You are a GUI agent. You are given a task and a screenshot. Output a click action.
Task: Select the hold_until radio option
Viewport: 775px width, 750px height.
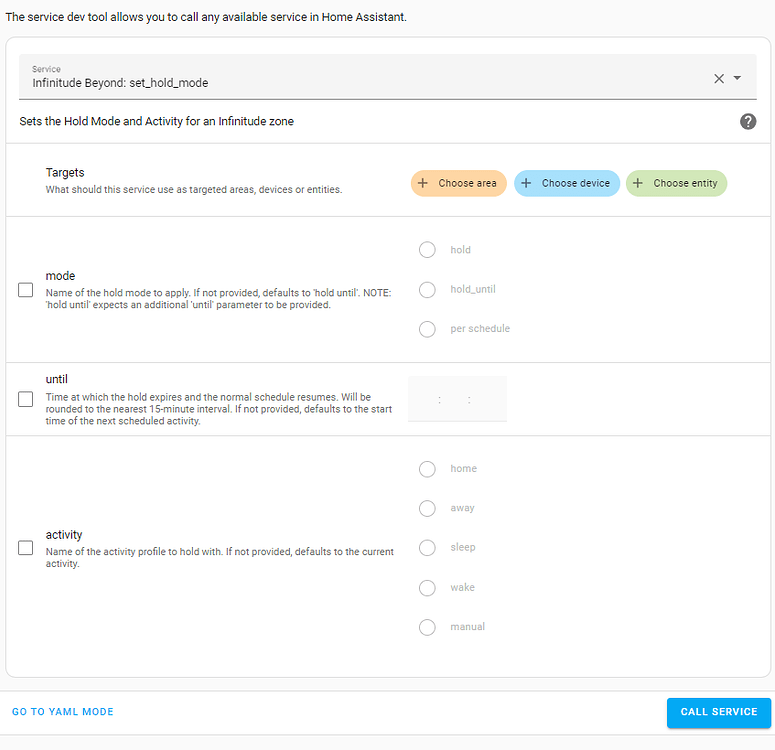427,290
